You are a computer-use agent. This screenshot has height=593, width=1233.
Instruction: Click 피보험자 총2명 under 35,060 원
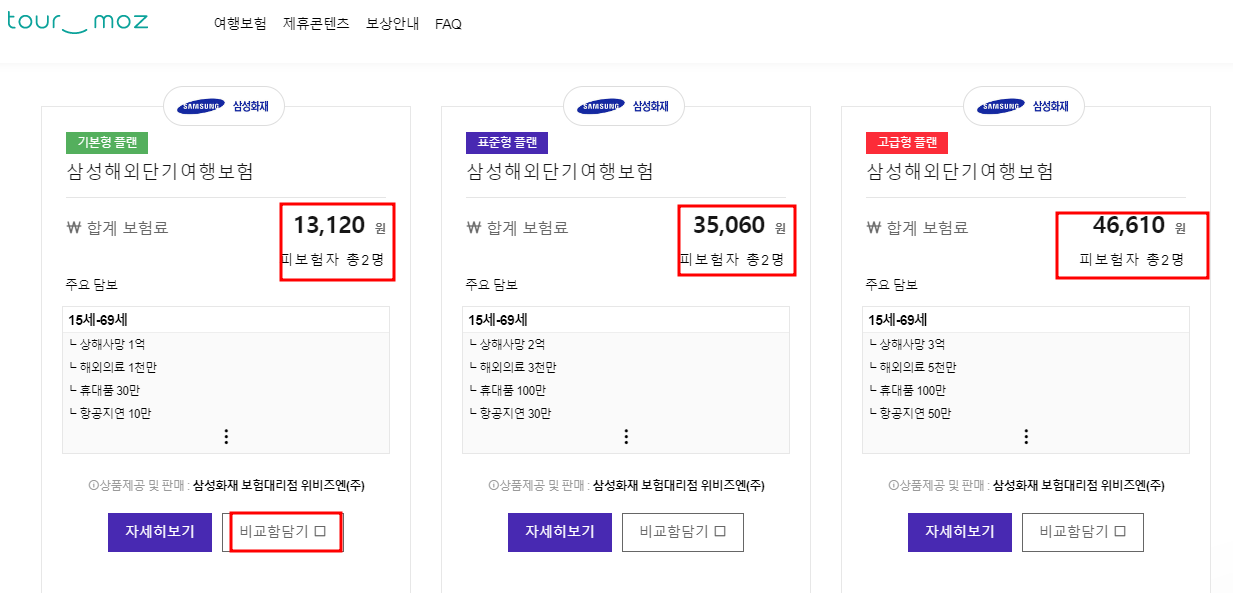733,260
